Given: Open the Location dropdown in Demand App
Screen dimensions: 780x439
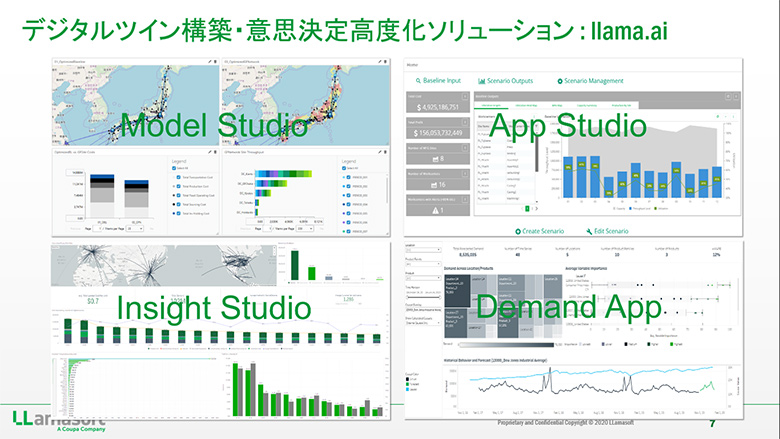Looking at the screenshot, I should 423,250.
